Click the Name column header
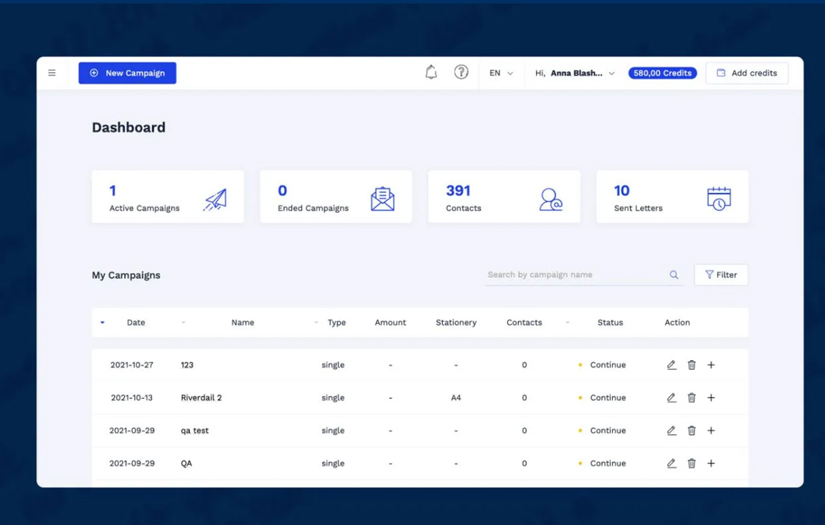Screen dimensions: 825x525 [x=242, y=323]
